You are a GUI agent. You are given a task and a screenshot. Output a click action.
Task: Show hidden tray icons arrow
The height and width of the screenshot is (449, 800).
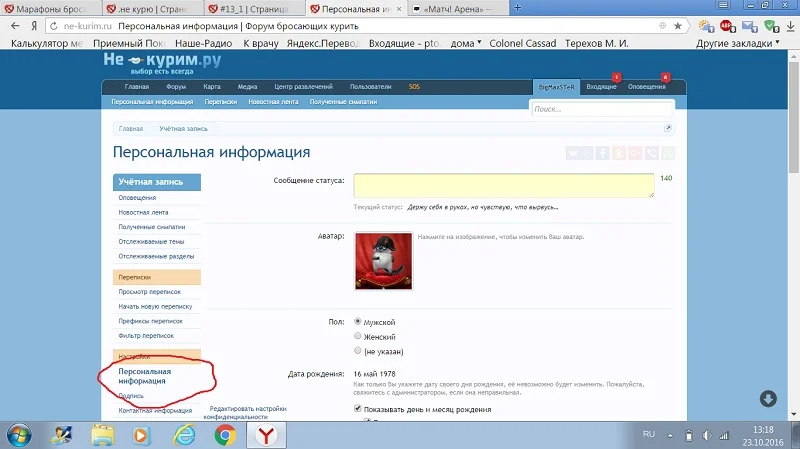point(670,435)
